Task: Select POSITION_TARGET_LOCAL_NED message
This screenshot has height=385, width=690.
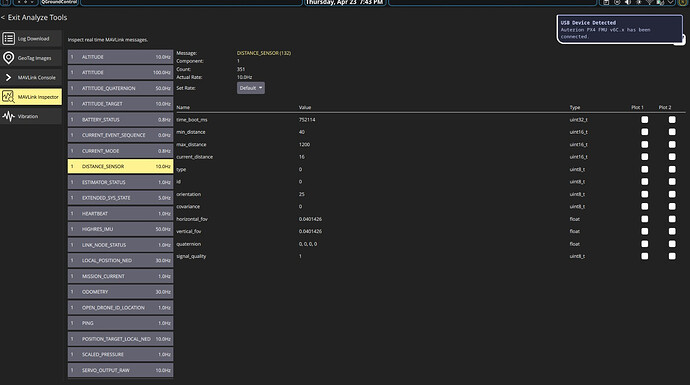Action: pyautogui.click(x=120, y=339)
